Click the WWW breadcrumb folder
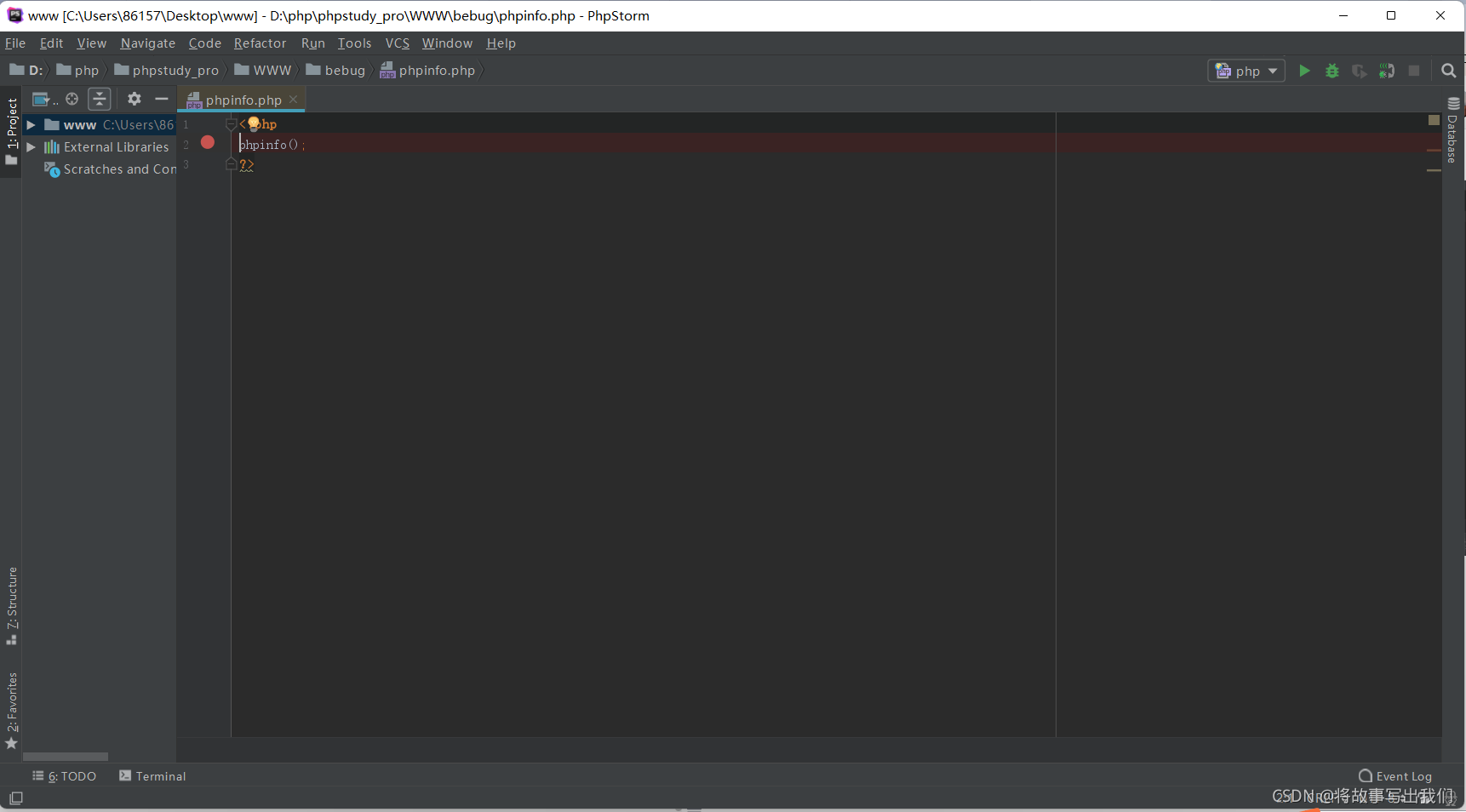1466x812 pixels. point(263,71)
